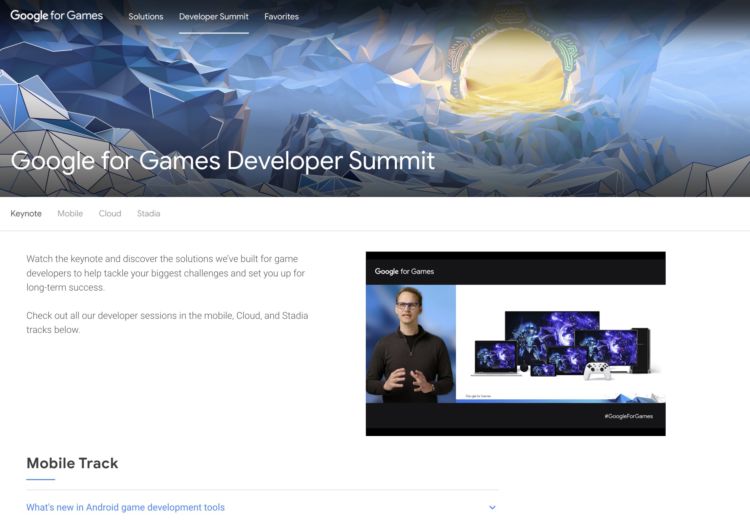
Task: Go to Favorites in top navigation
Action: point(281,16)
